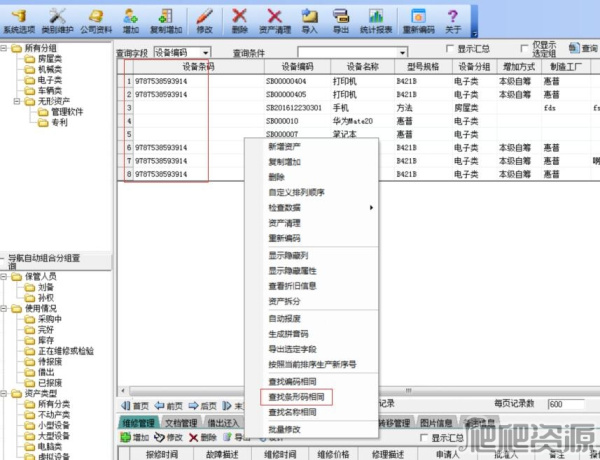Click the 修改 pencil icon
This screenshot has height=460, width=600.
(x=204, y=19)
